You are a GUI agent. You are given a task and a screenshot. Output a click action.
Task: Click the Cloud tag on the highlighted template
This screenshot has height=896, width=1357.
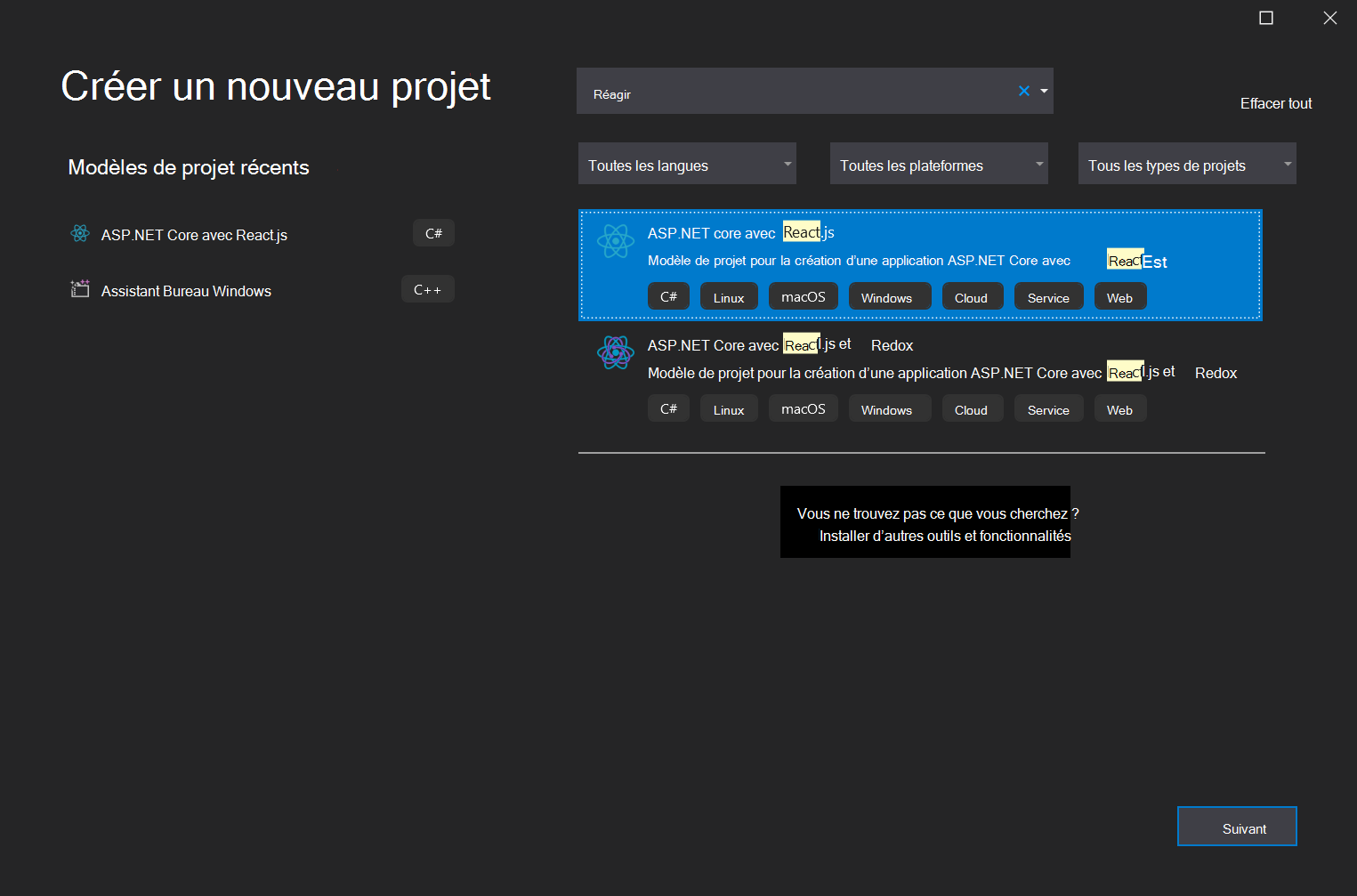click(972, 296)
